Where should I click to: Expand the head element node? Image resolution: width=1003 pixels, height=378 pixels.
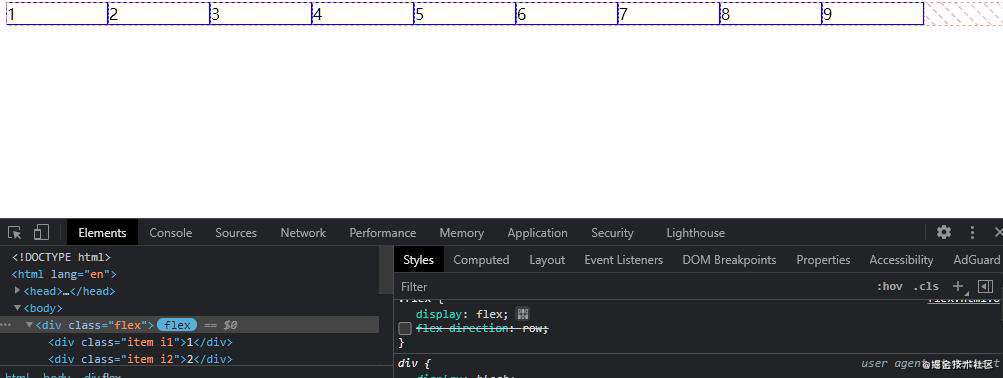(17, 290)
